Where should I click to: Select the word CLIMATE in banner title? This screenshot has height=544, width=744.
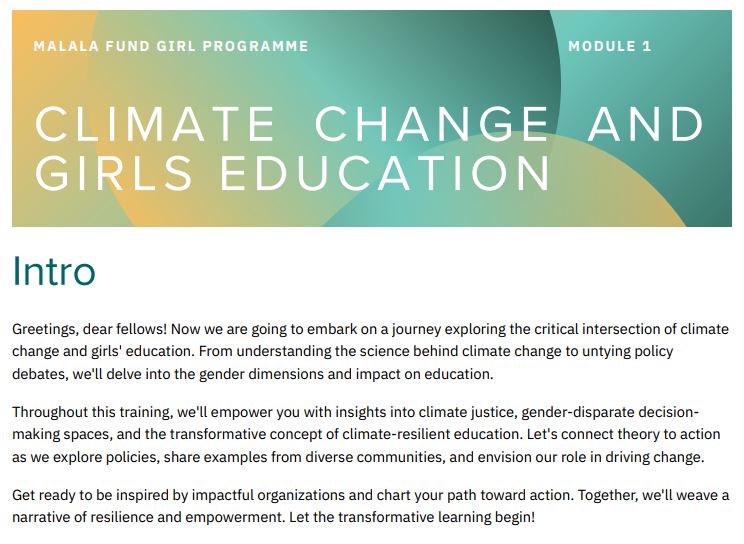coord(155,125)
